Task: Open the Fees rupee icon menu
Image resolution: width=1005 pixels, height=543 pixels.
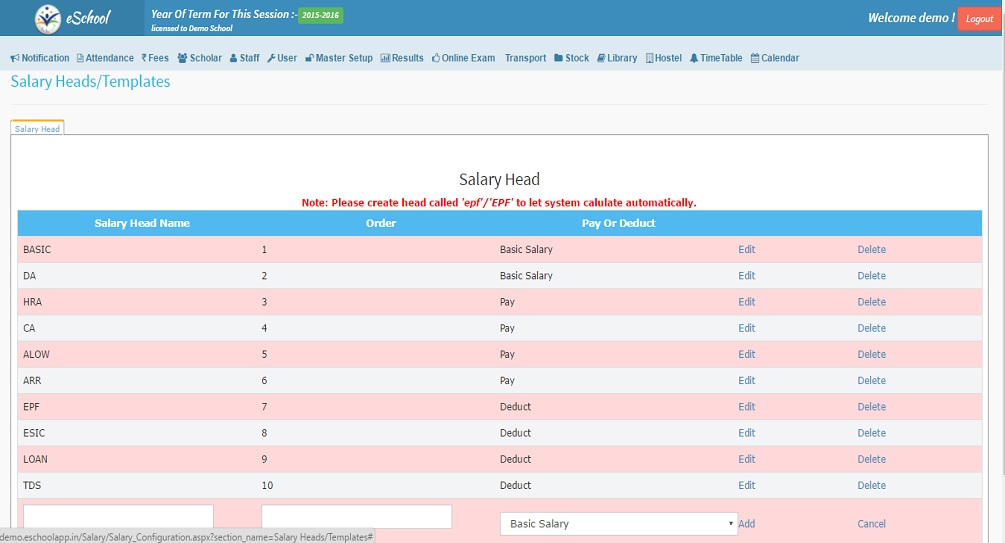Action: click(144, 58)
